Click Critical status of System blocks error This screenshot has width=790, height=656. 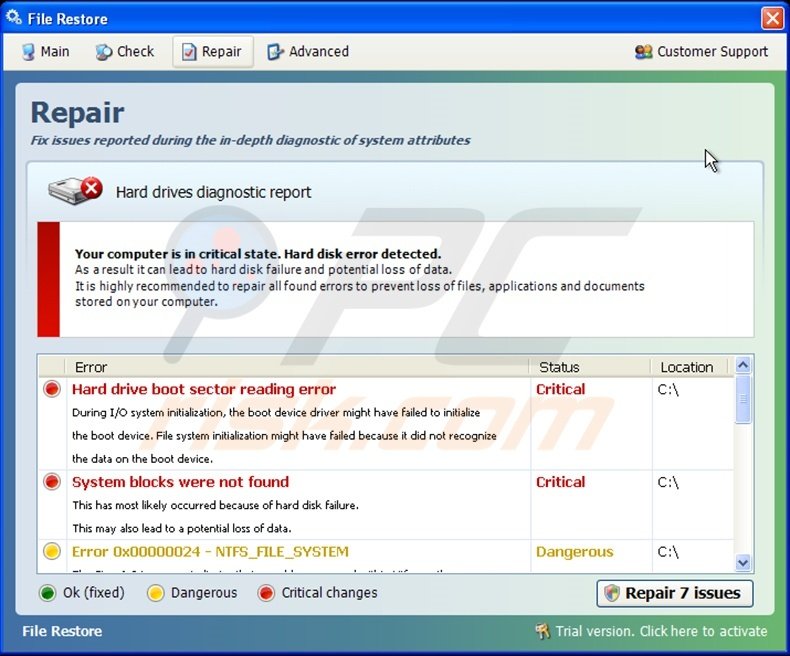click(x=560, y=482)
